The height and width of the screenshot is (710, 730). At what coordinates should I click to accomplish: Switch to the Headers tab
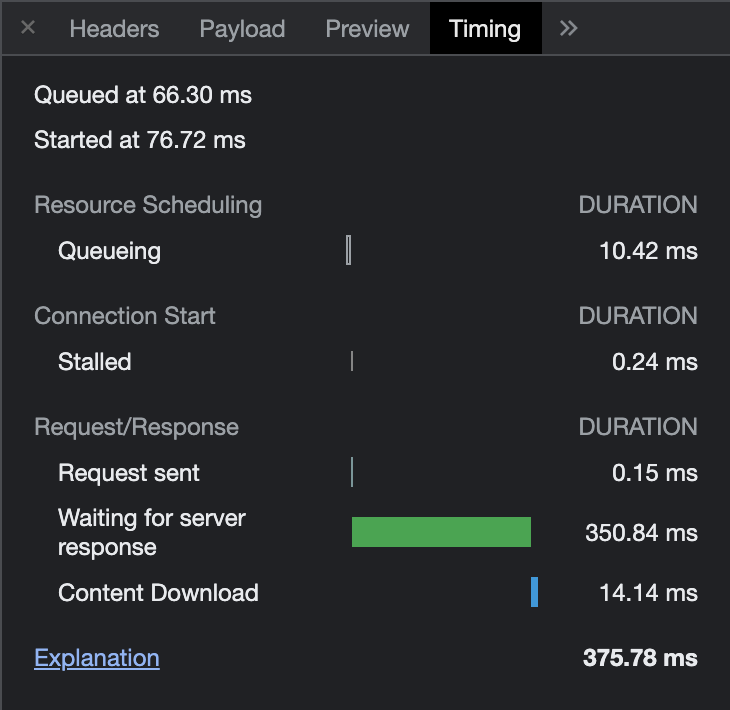pyautogui.click(x=114, y=29)
